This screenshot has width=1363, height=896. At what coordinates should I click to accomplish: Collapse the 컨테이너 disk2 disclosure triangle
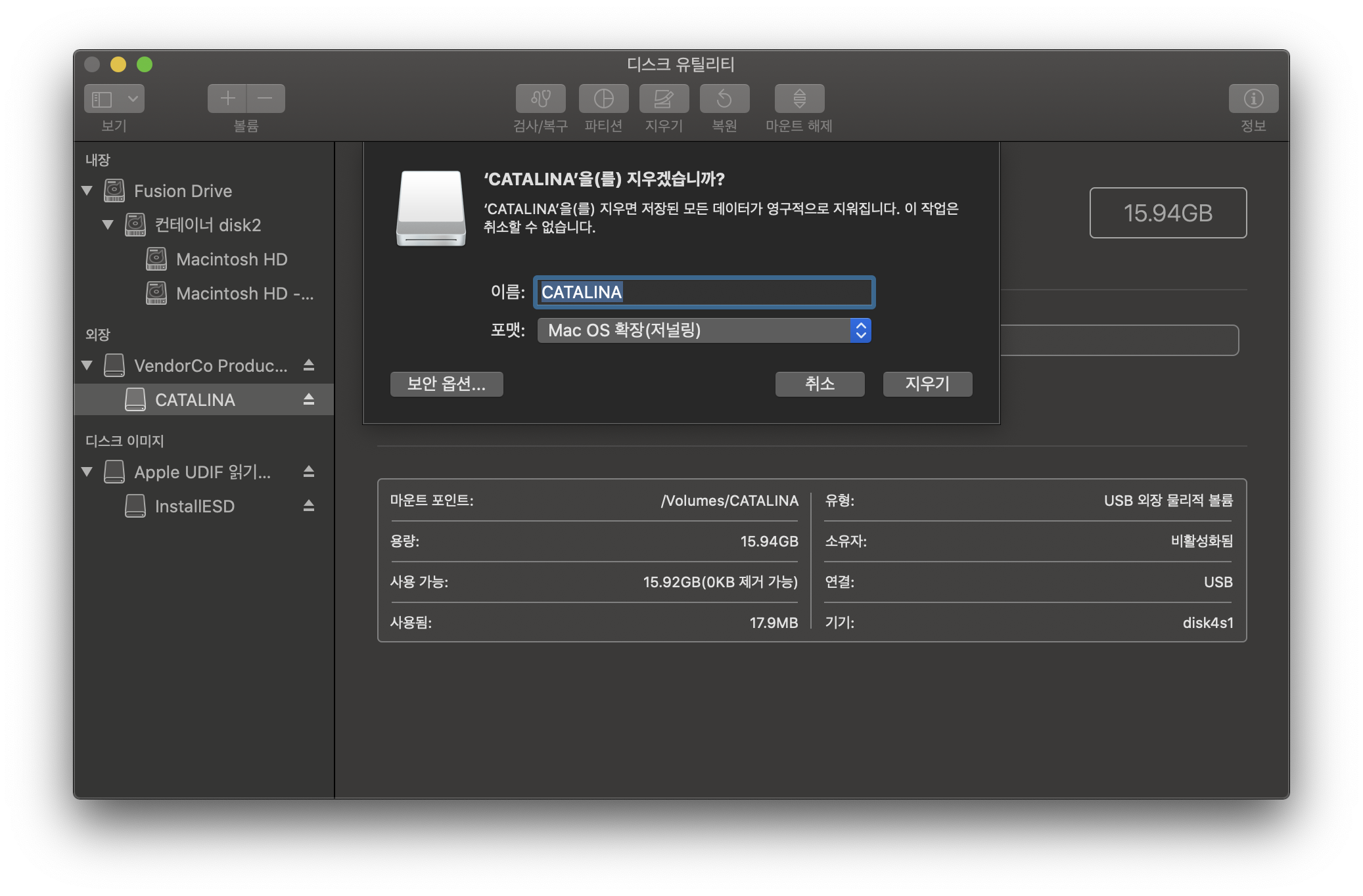tap(108, 225)
